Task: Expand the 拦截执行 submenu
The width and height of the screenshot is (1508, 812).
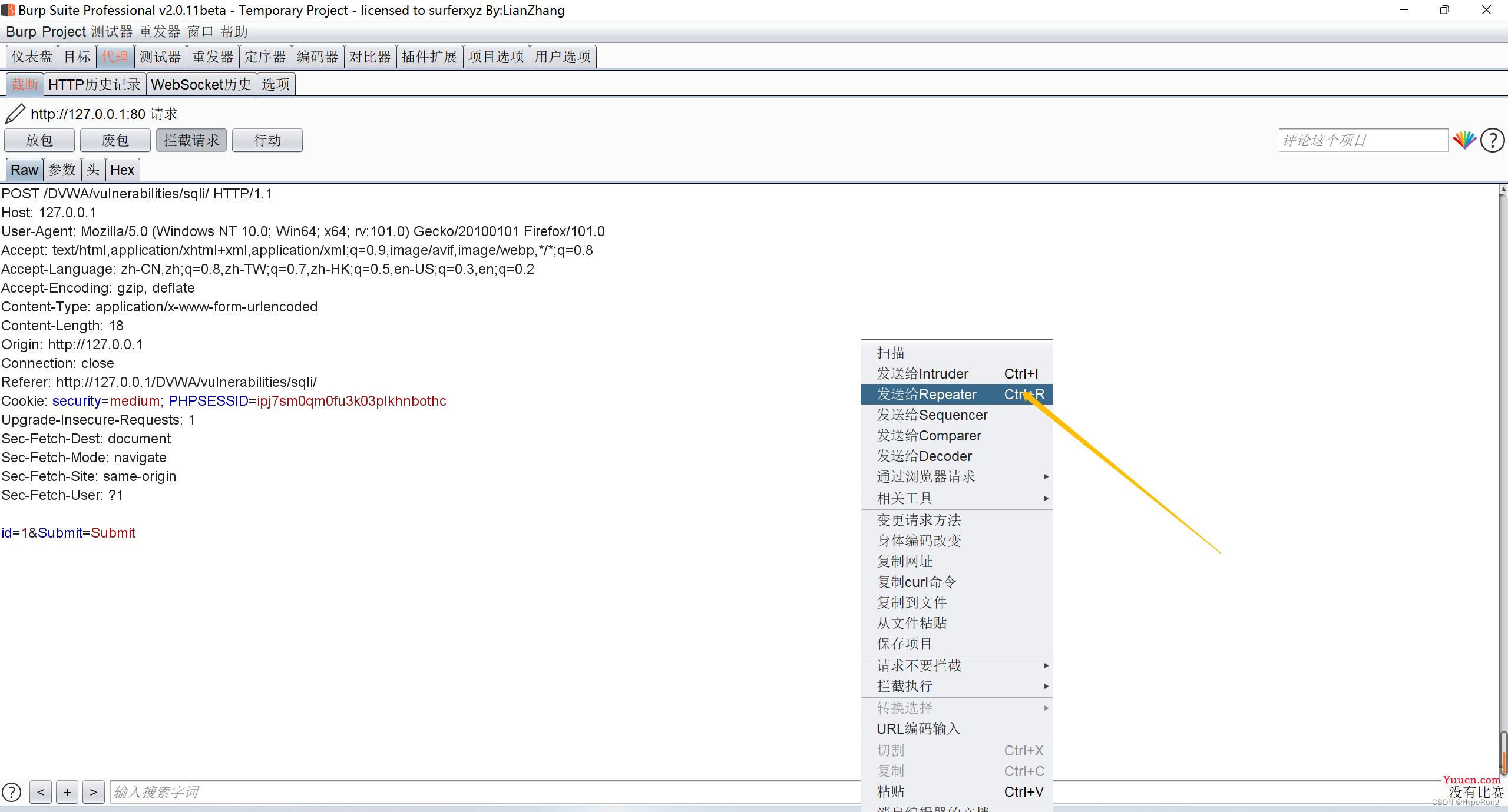Action: coord(957,686)
